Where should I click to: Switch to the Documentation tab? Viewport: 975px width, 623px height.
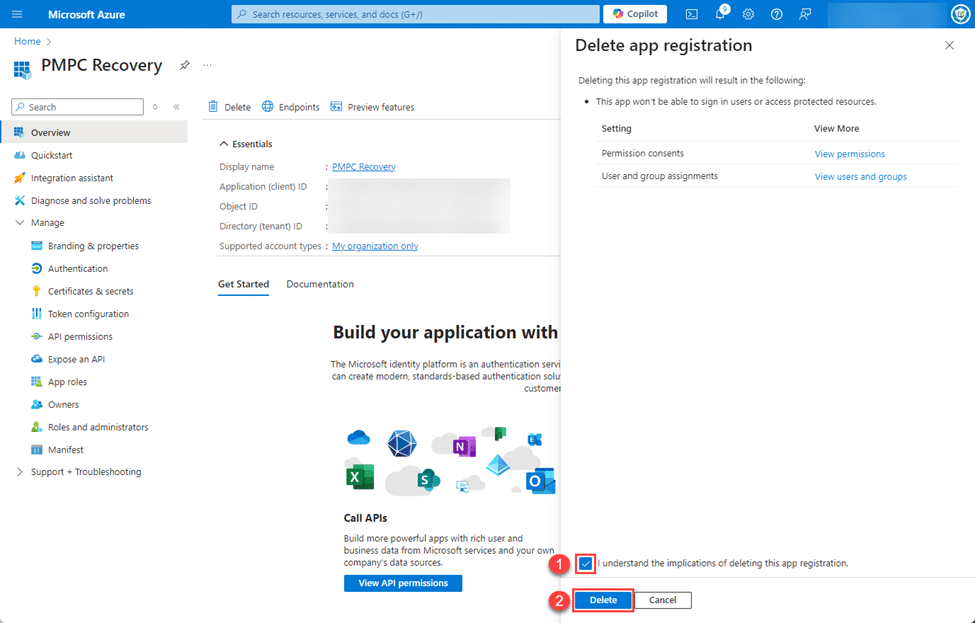coord(320,284)
